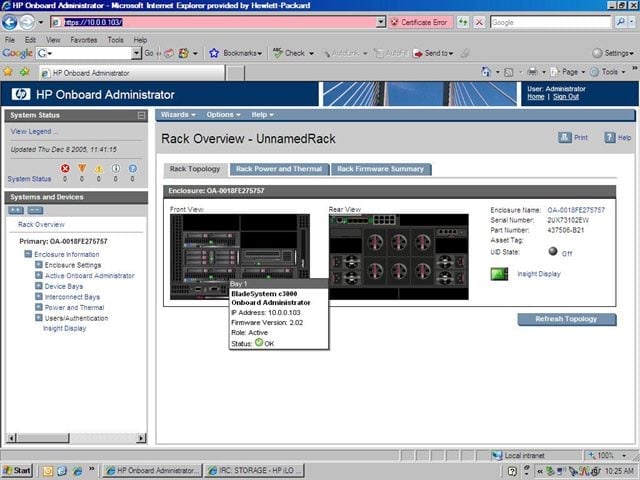
Task: Click the IE printer icon
Action: tap(532, 72)
